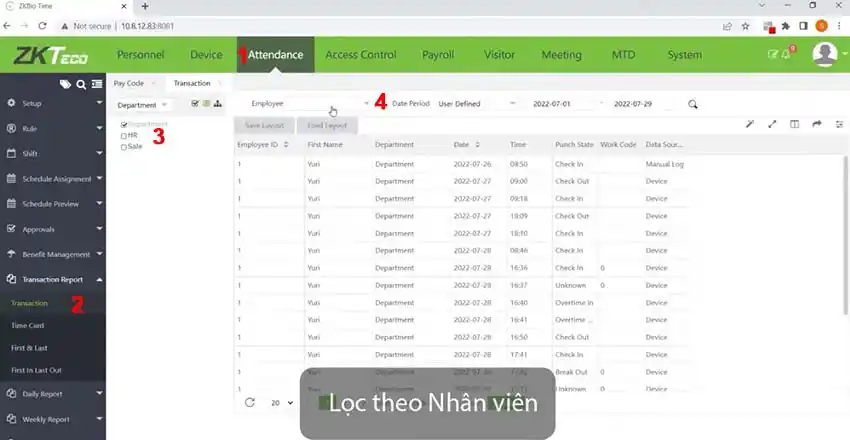Image resolution: width=850 pixels, height=440 pixels.
Task: Click the organization hierarchy tree icon
Action: (218, 104)
